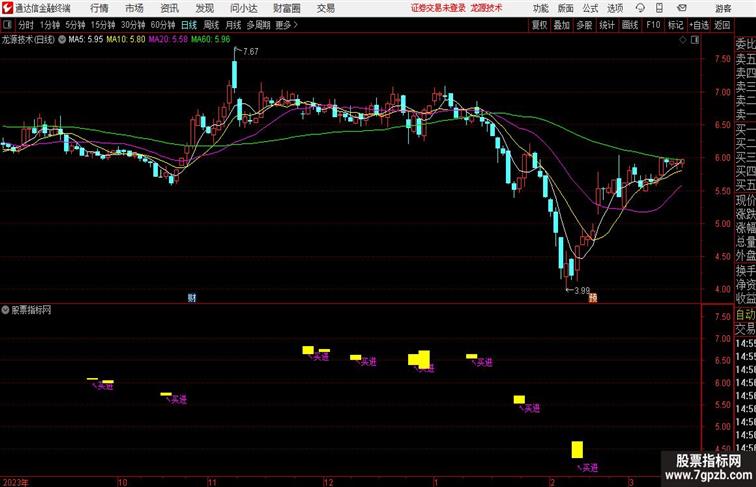Click the 财 marker on the chart bottom
The image size is (756, 487).
(x=192, y=298)
